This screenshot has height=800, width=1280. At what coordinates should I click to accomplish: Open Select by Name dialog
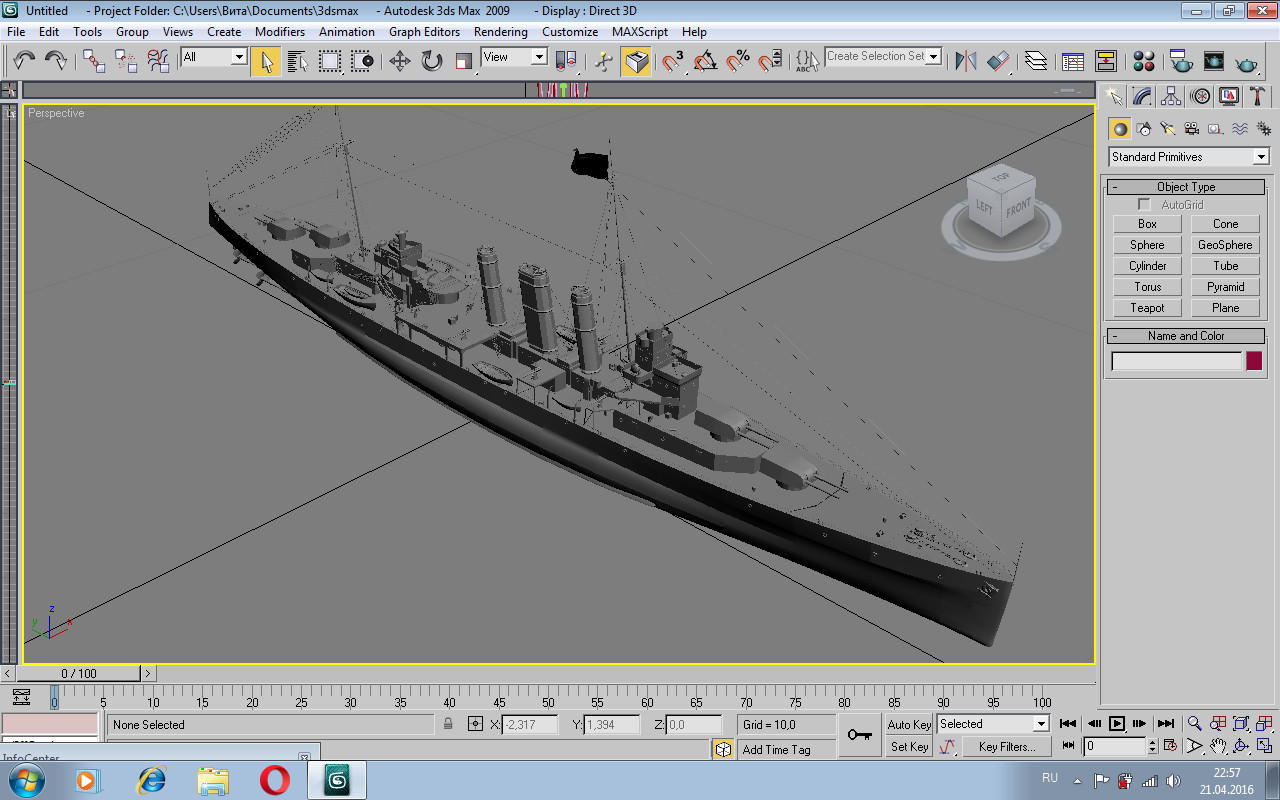tap(297, 62)
